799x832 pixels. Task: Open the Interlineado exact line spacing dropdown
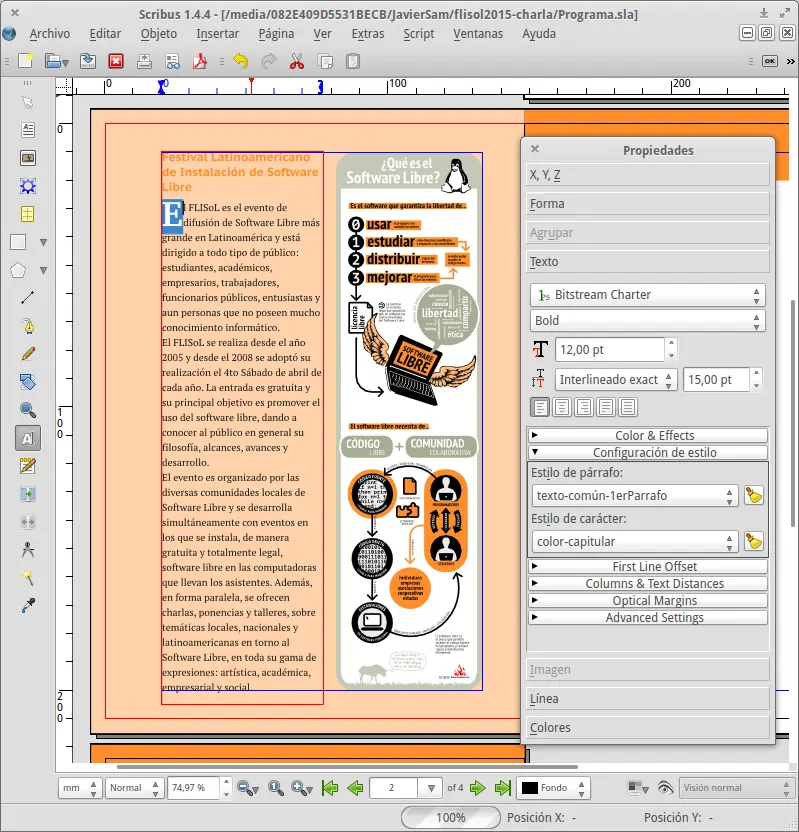pos(616,379)
